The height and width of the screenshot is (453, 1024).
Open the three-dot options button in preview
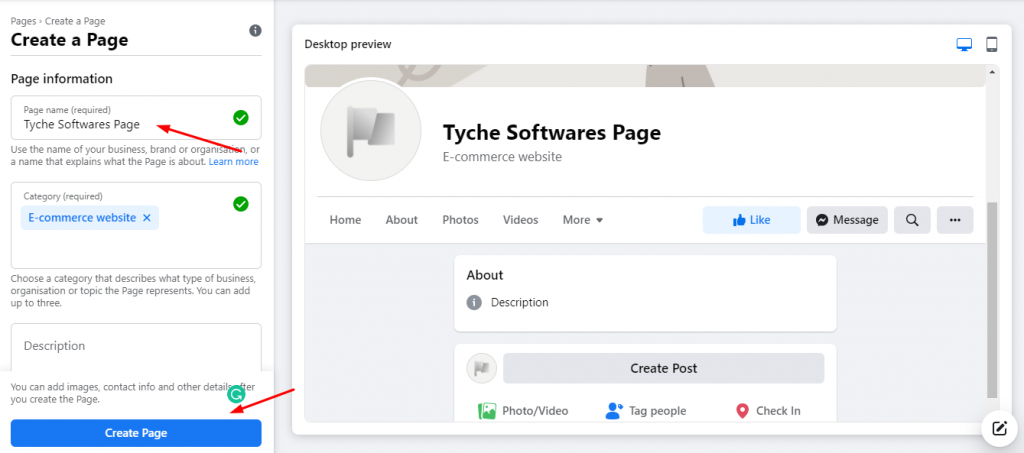tap(955, 220)
